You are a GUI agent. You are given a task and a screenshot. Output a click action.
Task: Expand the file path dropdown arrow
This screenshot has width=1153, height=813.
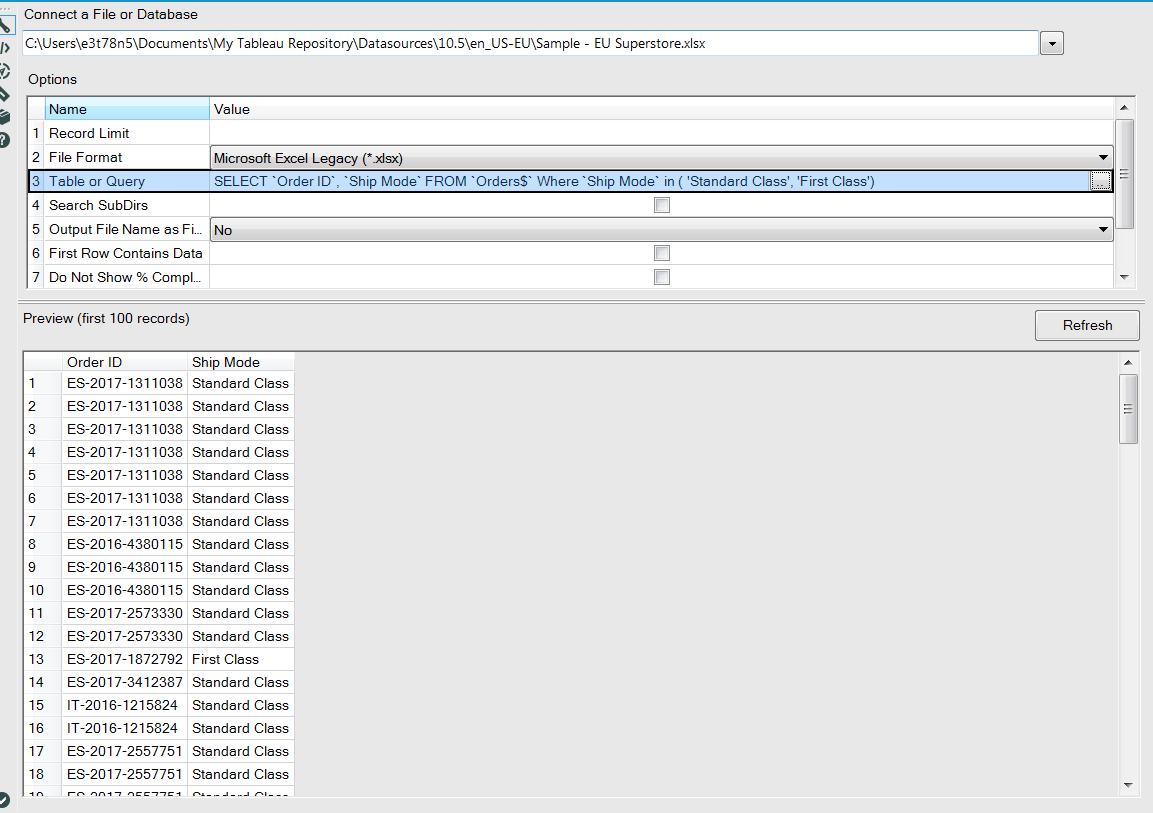(x=1051, y=43)
